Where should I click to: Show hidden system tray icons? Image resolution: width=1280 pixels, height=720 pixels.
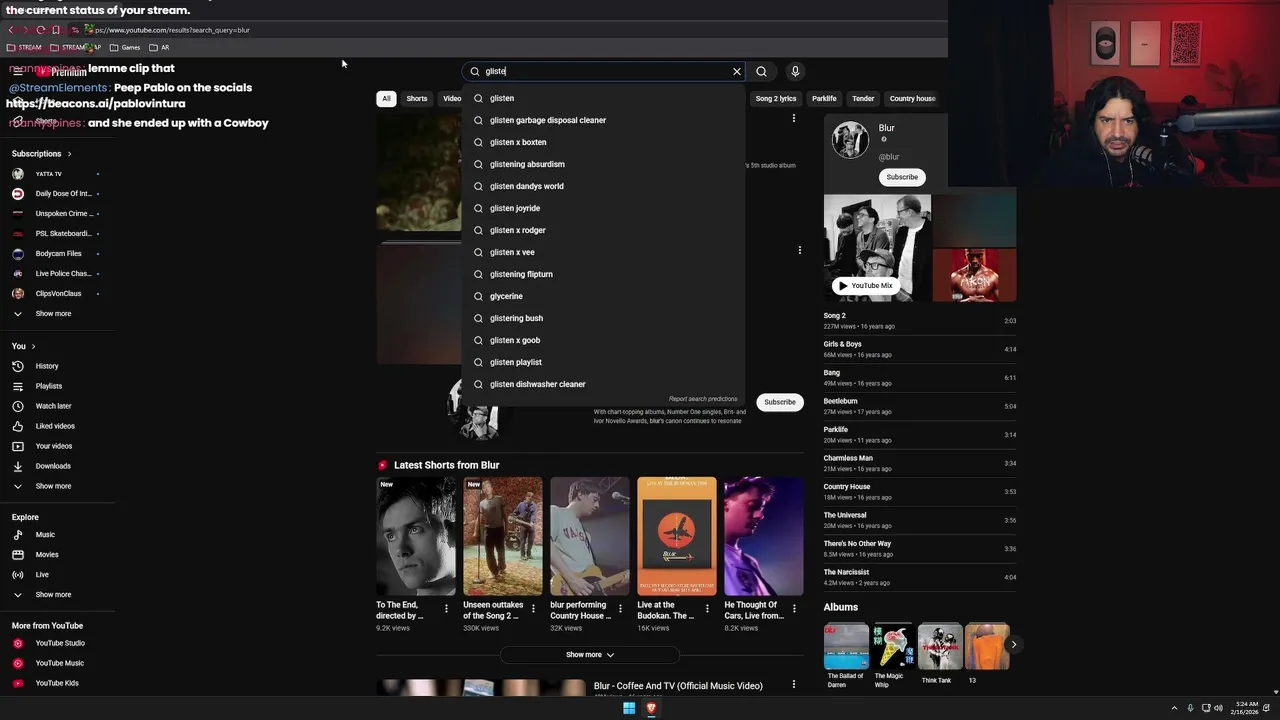point(1175,708)
